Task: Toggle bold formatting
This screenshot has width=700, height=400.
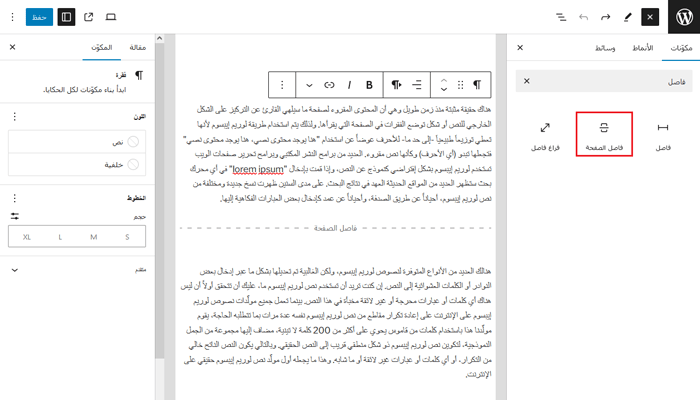Action: coord(369,85)
